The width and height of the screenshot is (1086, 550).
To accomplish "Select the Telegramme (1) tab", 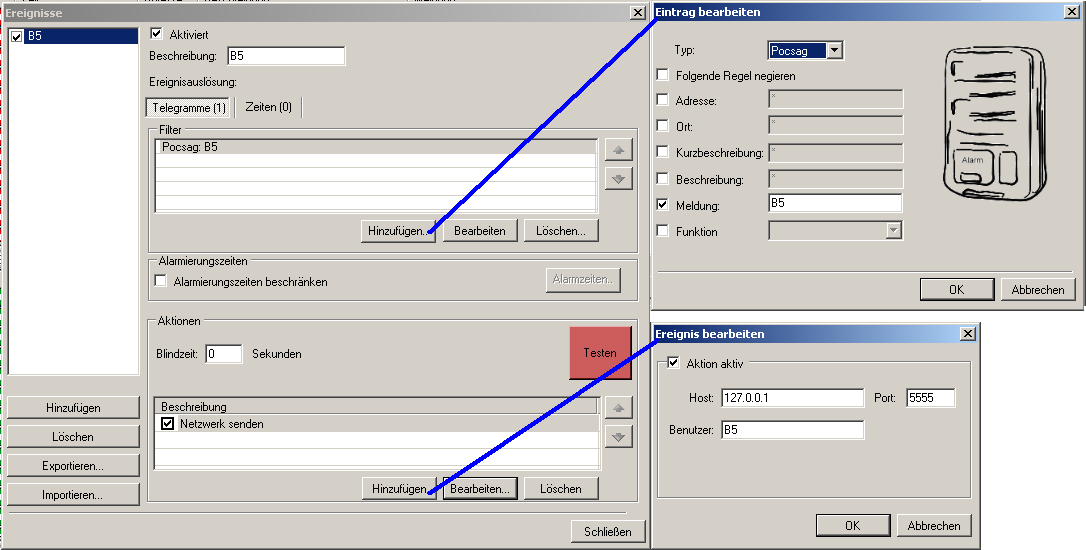I will [x=189, y=107].
